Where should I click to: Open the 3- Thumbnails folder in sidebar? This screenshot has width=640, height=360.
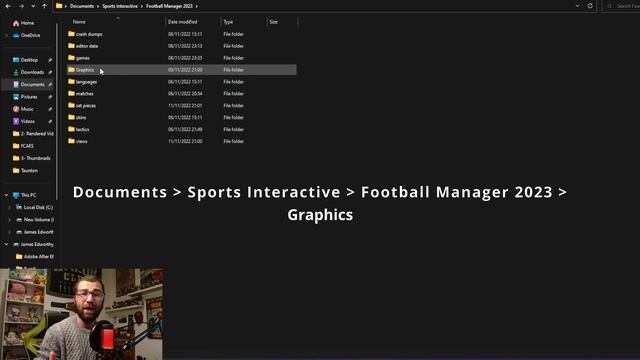pos(32,158)
